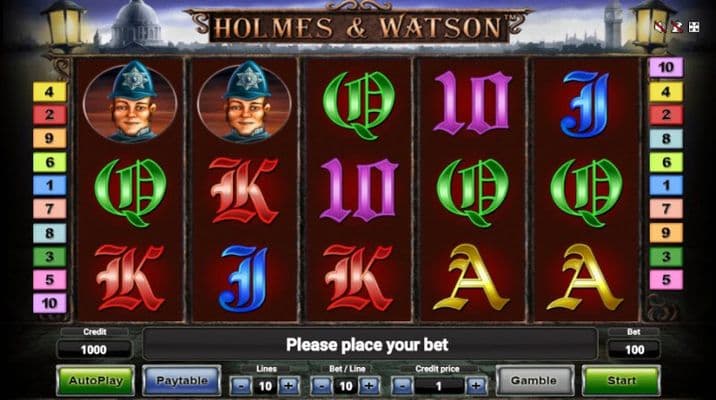716x400 pixels.
Task: Open the Paytable
Action: point(182,380)
